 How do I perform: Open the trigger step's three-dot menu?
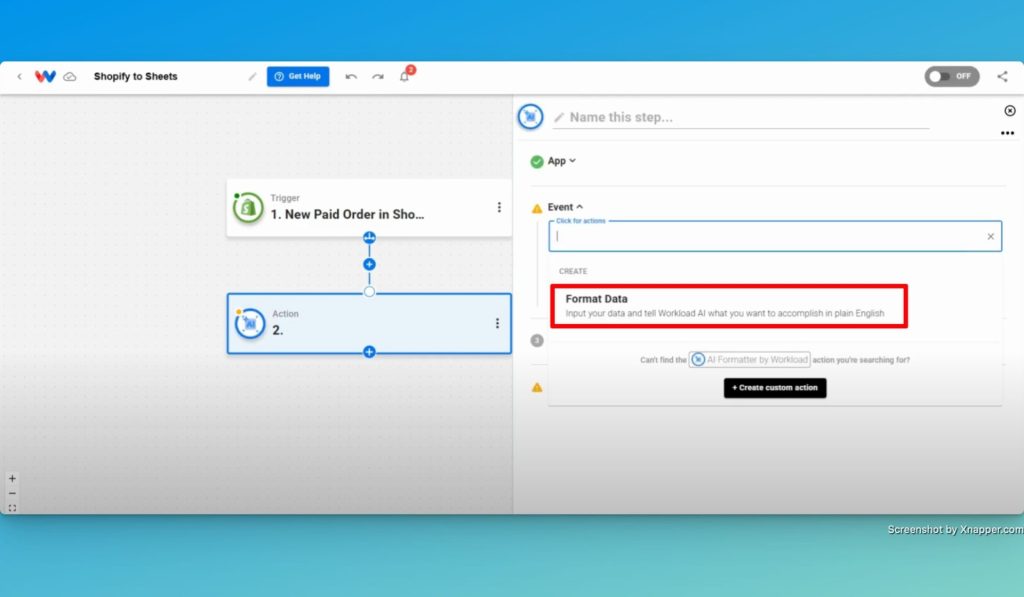(499, 207)
